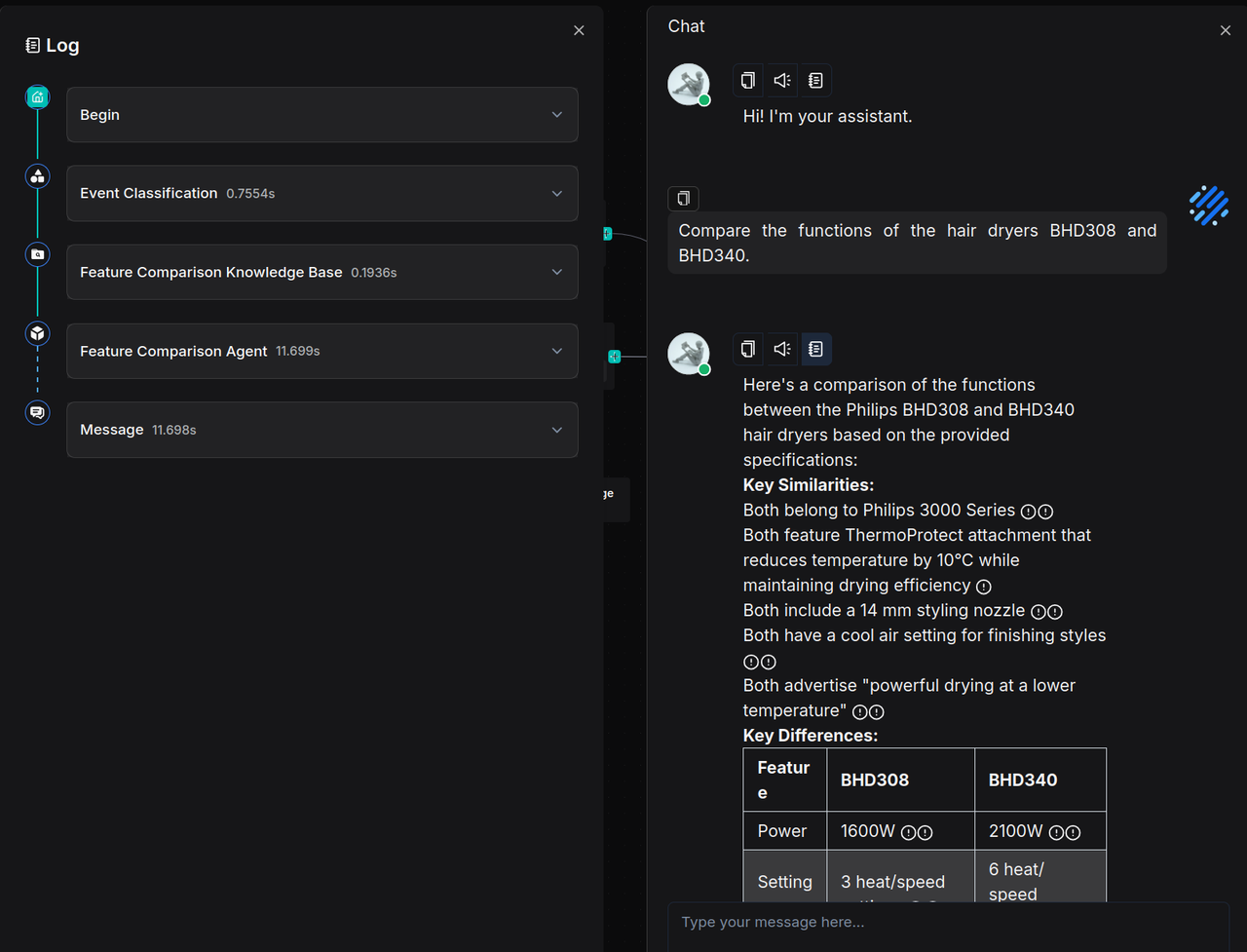This screenshot has height=952, width=1247.
Task: Click the Begin home step icon
Action: pyautogui.click(x=37, y=96)
